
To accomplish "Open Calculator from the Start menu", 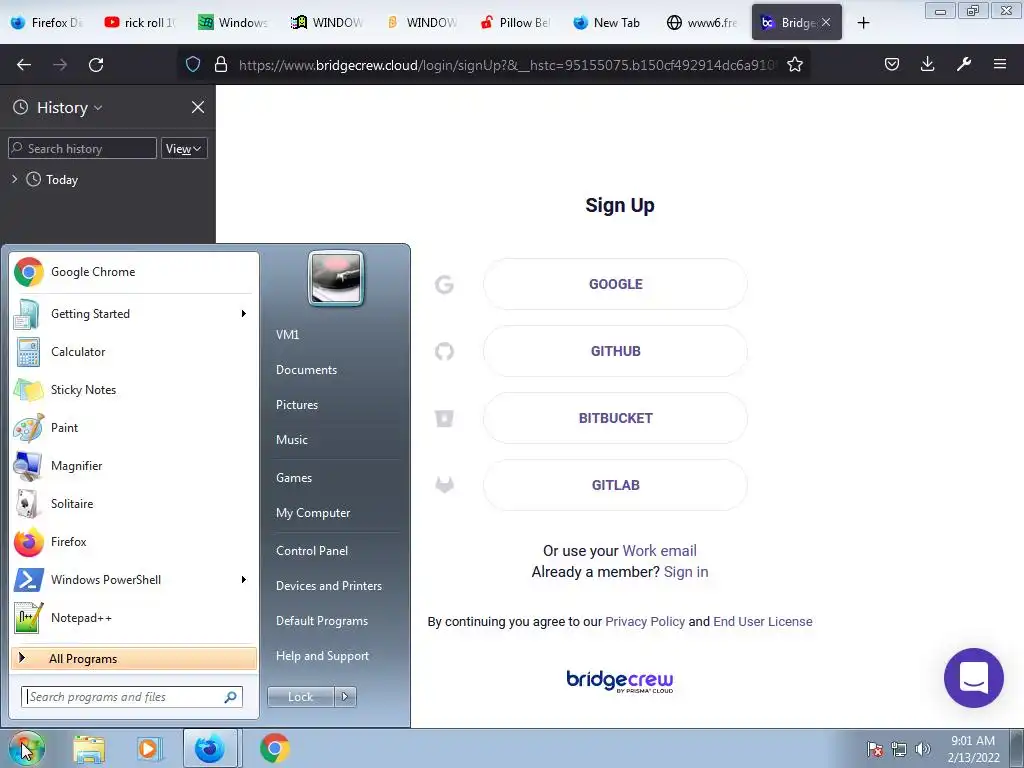I will (133, 351).
